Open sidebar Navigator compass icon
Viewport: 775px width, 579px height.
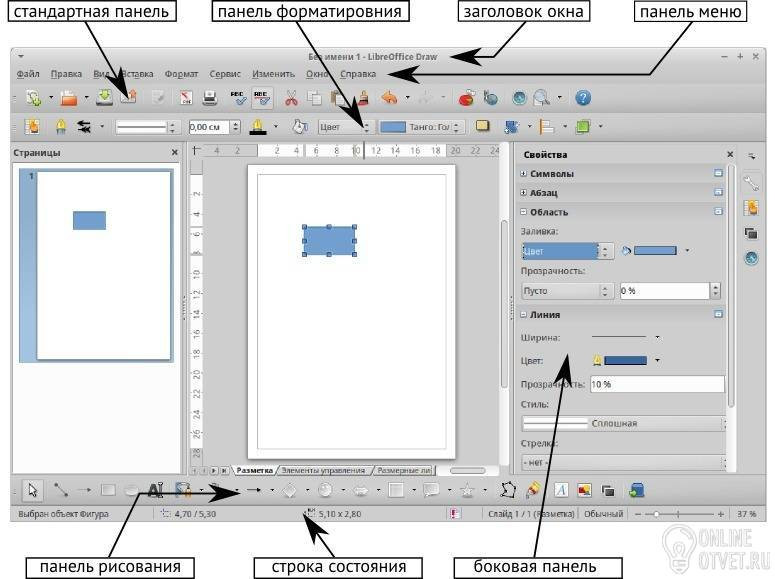(x=751, y=258)
